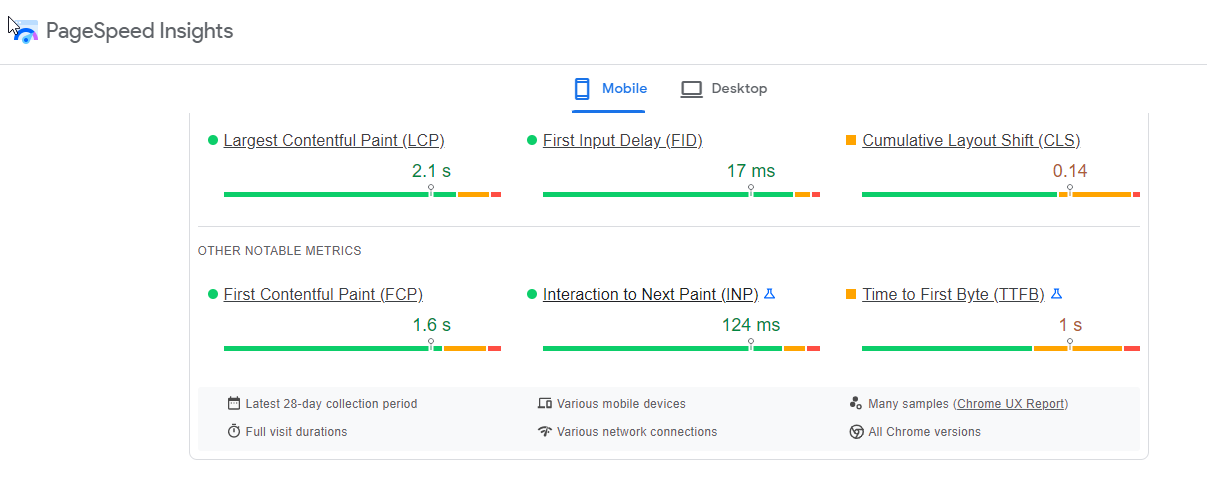Image resolution: width=1207 pixels, height=488 pixels.
Task: Click the TTFB distribution bar
Action: pyautogui.click(x=1000, y=348)
